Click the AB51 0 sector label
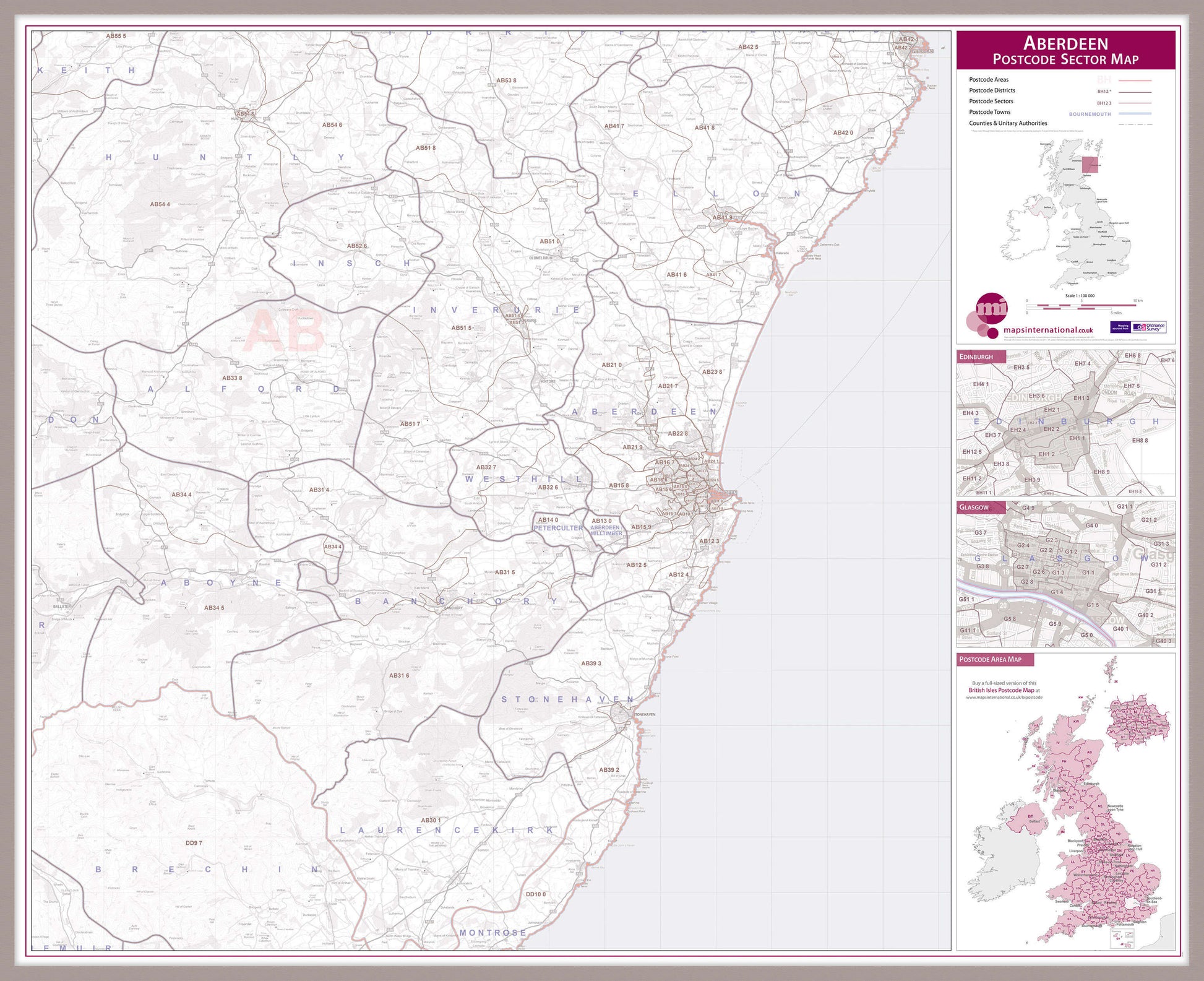This screenshot has height=981, width=1204. click(x=549, y=241)
